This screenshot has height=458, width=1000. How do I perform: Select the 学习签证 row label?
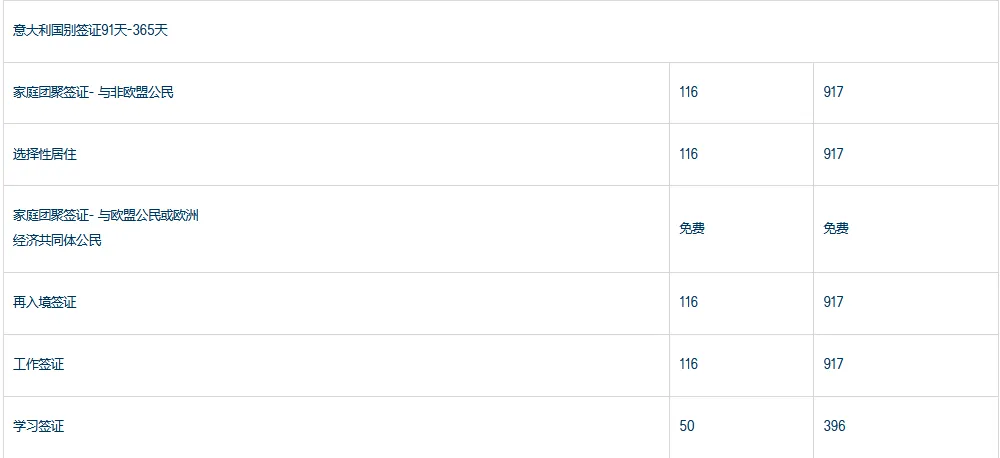tap(38, 426)
